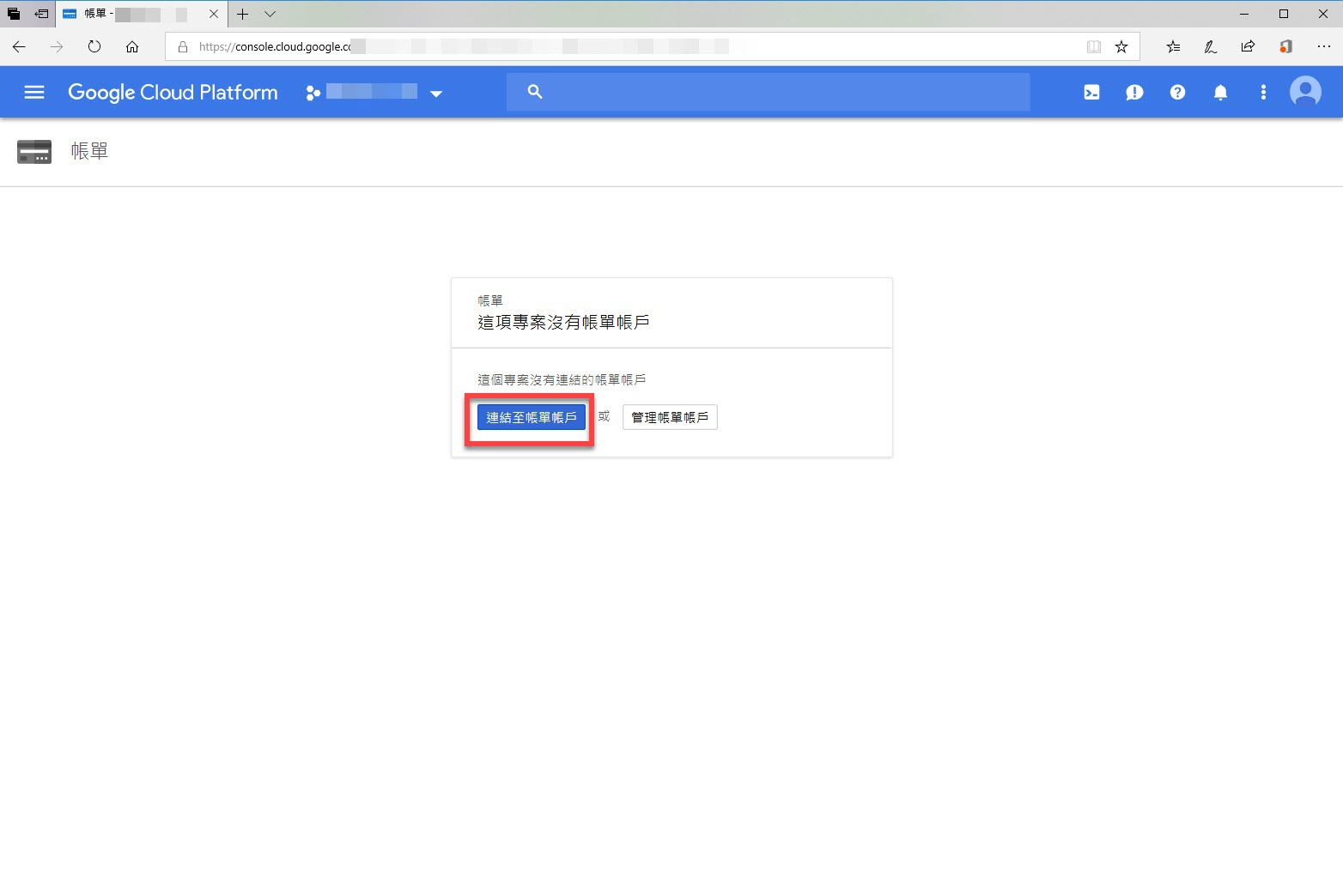The image size is (1343, 896).
Task: Click the 帳單 page title
Action: tap(89, 151)
